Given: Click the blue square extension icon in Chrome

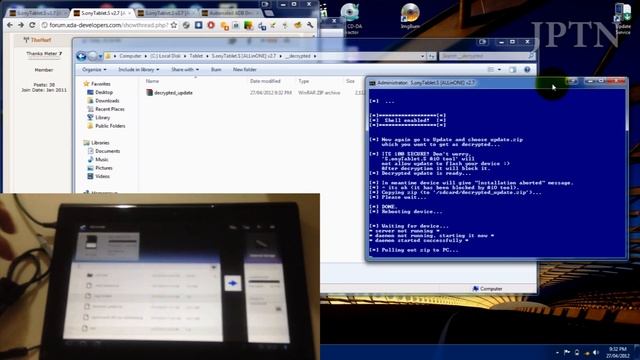Looking at the screenshot, I should point(198,25).
